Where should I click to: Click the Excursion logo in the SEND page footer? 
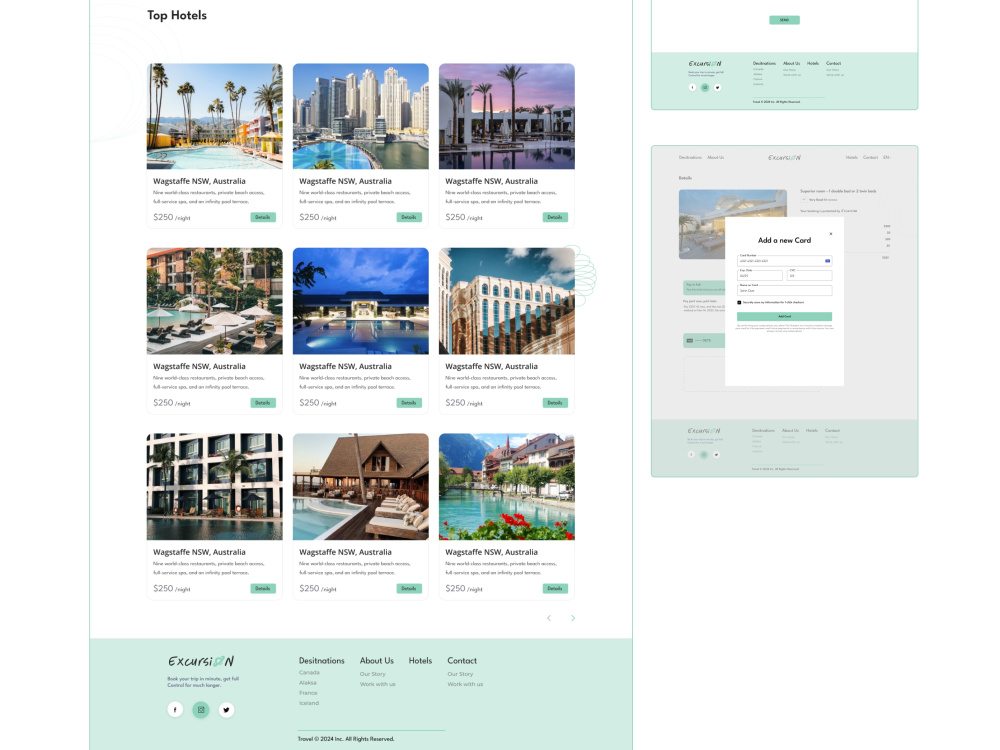pyautogui.click(x=705, y=64)
